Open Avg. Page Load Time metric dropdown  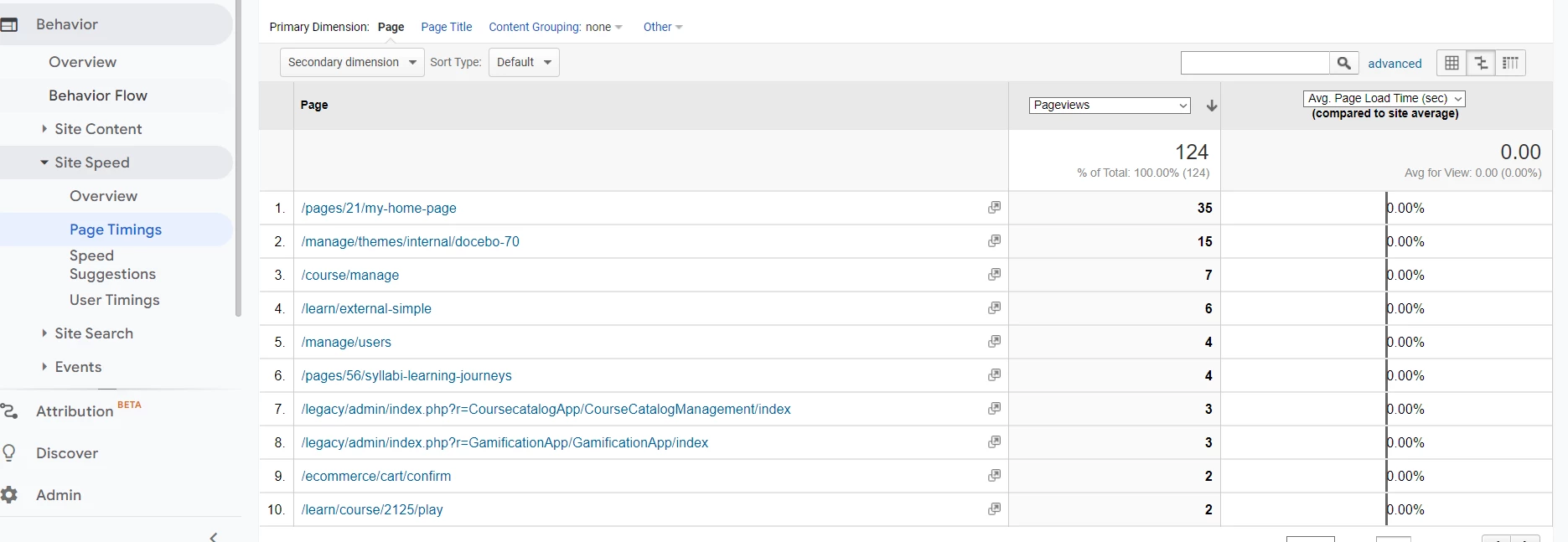1384,99
